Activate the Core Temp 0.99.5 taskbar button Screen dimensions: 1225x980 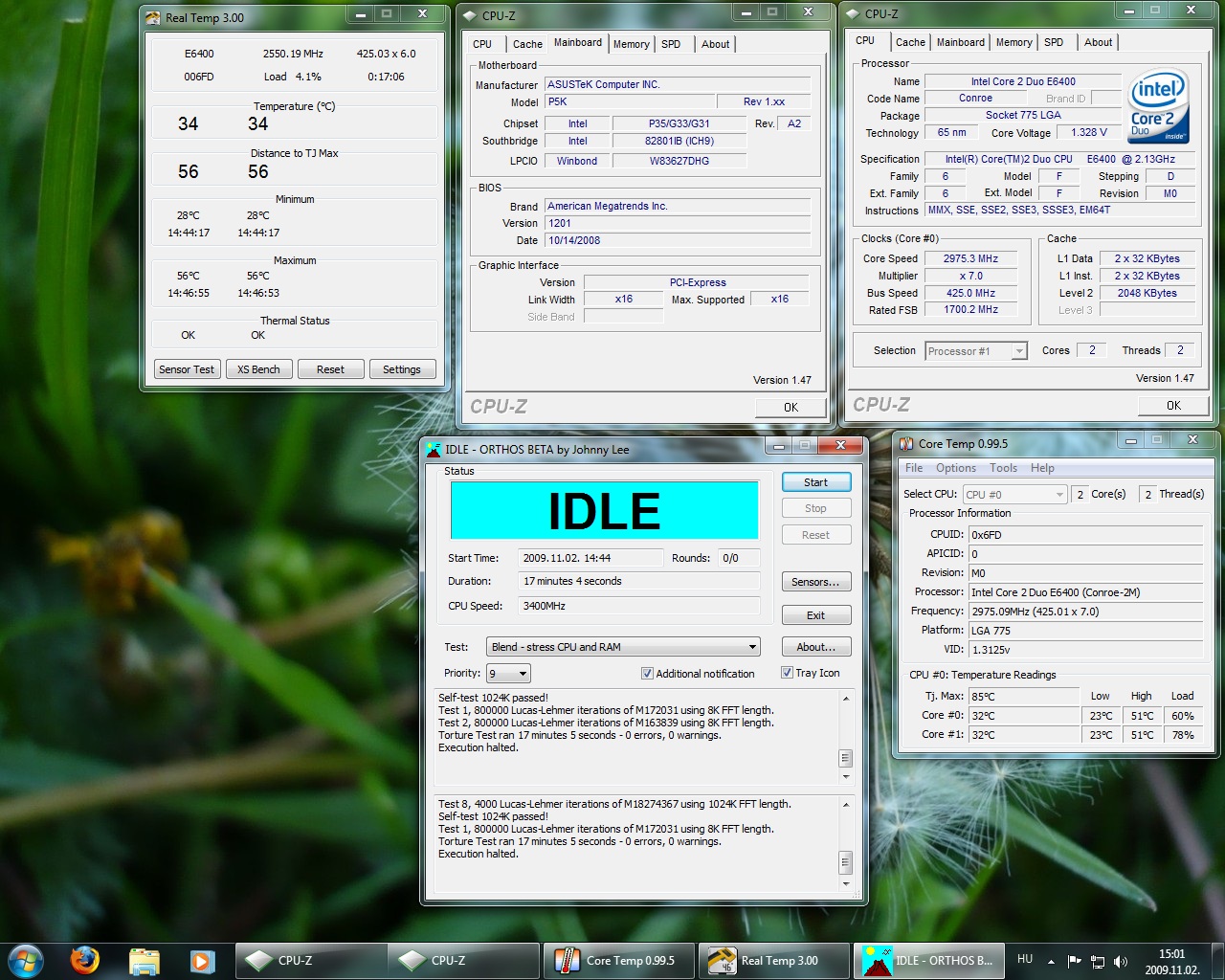coord(619,960)
